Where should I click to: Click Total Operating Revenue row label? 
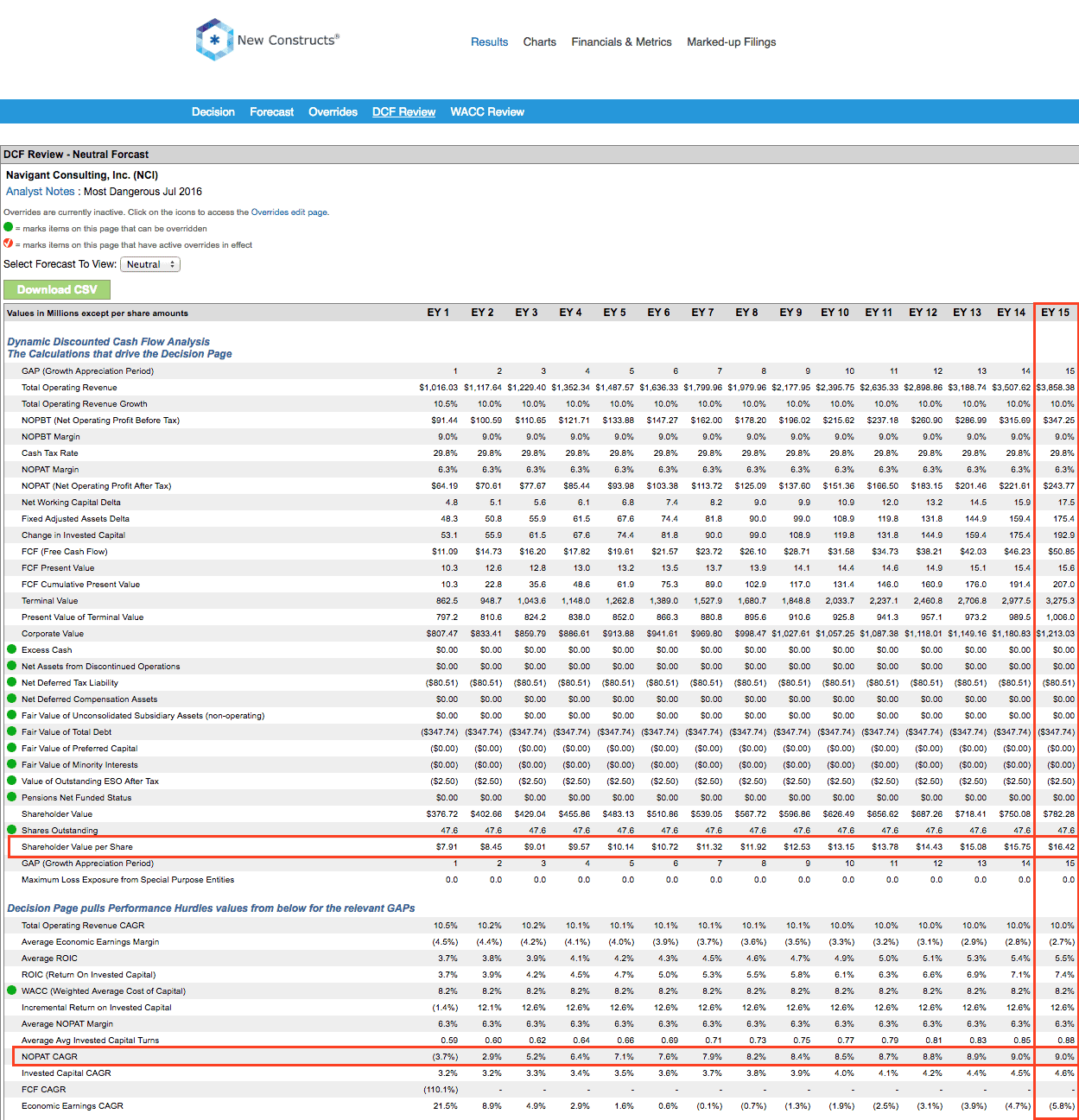click(69, 387)
